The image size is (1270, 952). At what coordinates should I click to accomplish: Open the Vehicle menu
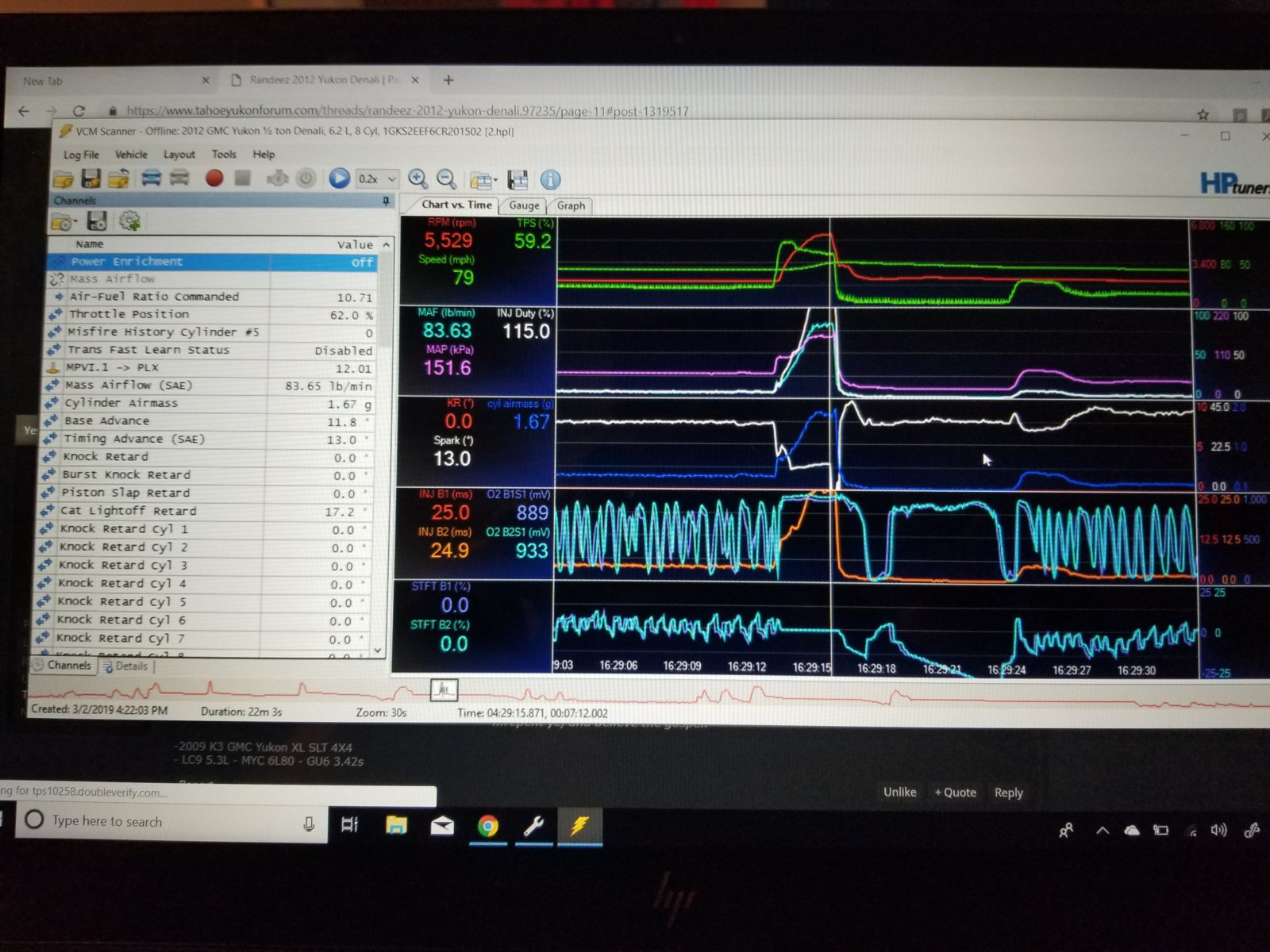coord(131,155)
